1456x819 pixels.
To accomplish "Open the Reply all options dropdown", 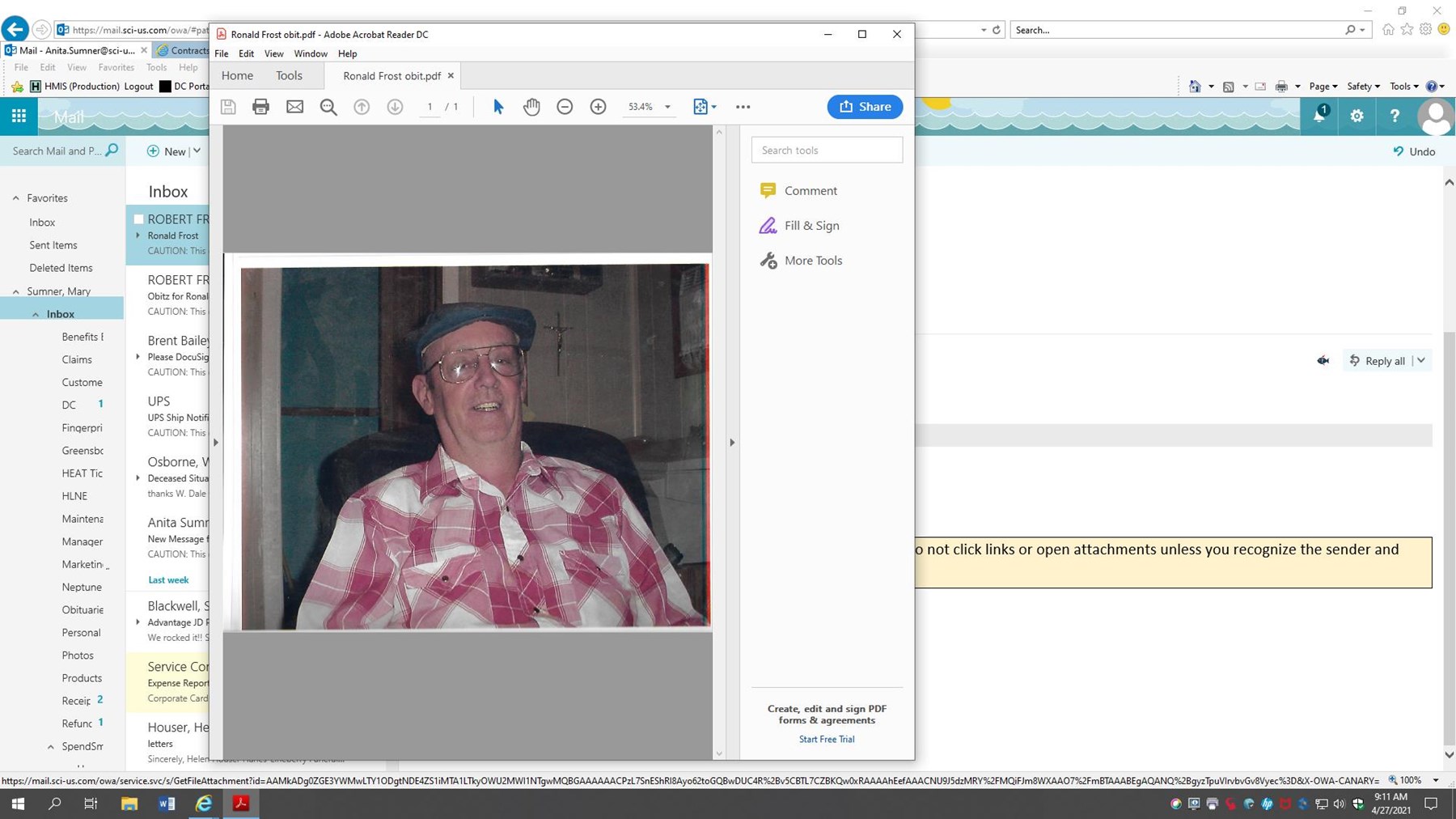I will (1421, 361).
